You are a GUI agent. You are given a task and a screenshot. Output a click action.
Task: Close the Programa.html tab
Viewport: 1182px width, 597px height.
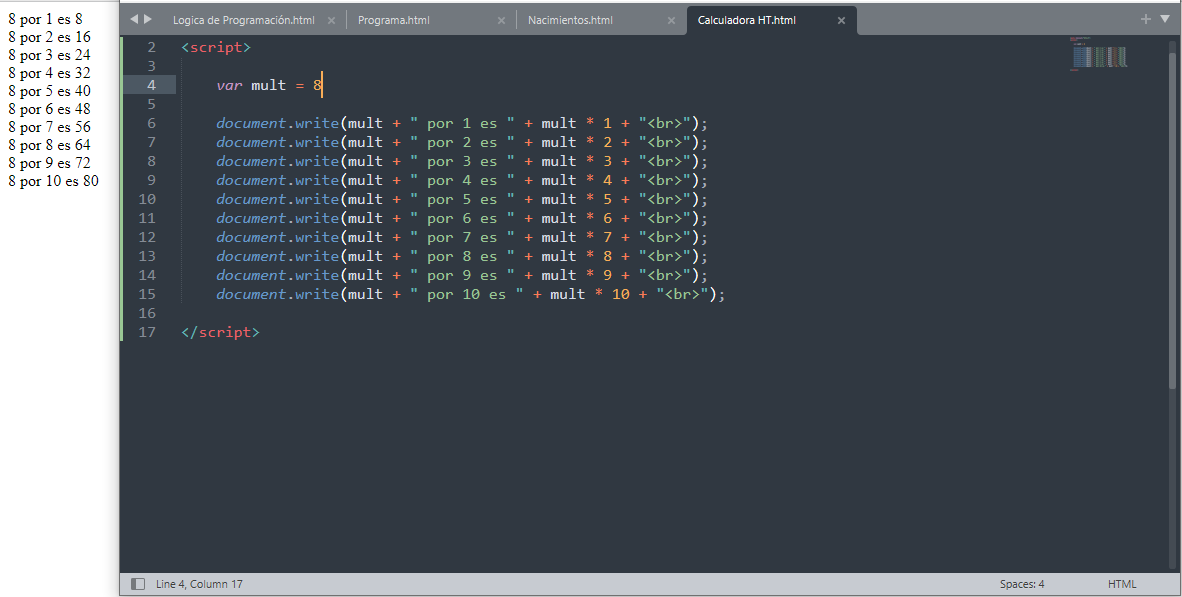501,20
